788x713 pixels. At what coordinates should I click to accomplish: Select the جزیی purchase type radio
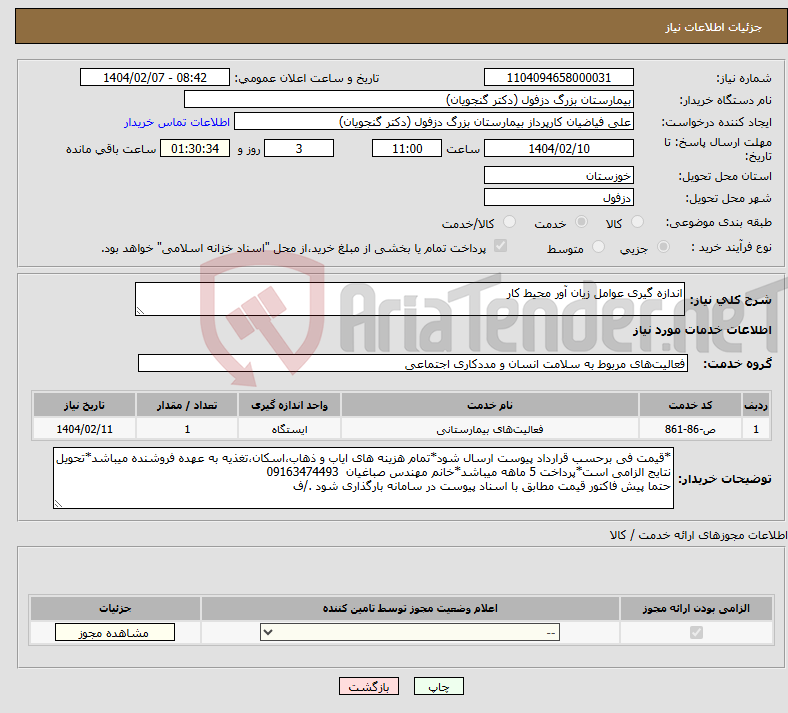click(x=663, y=247)
